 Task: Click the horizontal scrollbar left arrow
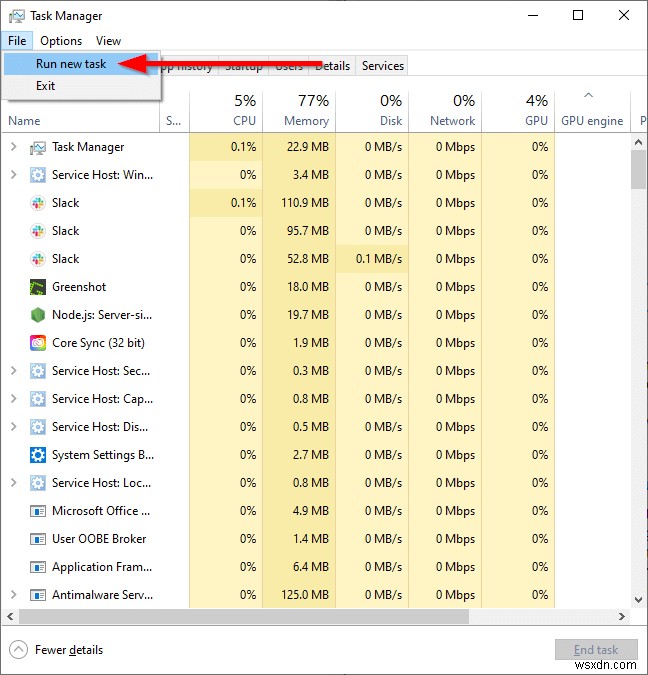(x=10, y=616)
